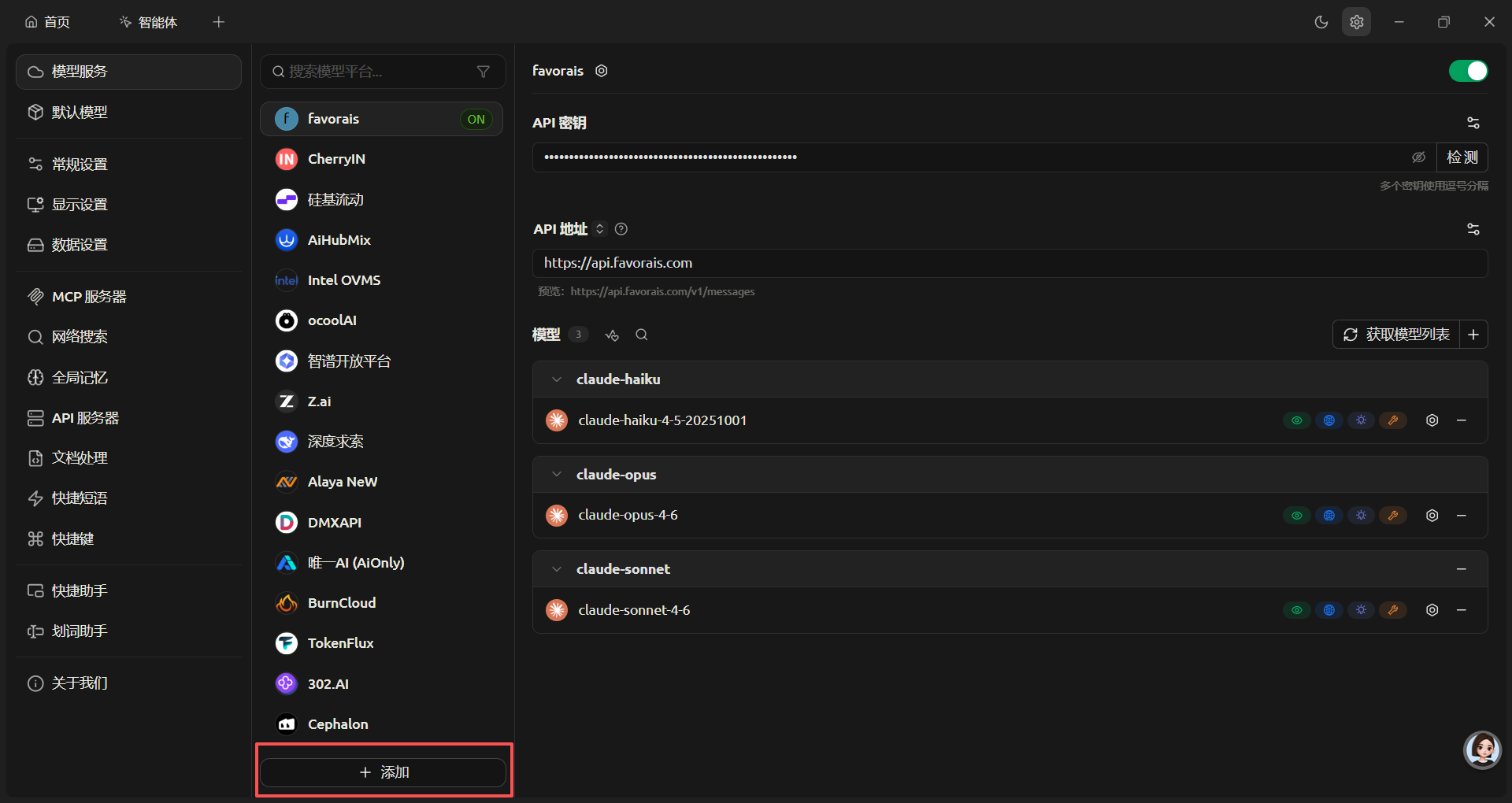Viewport: 1512px width, 803px height.
Task: Remove claude-opus-4-6 model
Action: 1462,516
